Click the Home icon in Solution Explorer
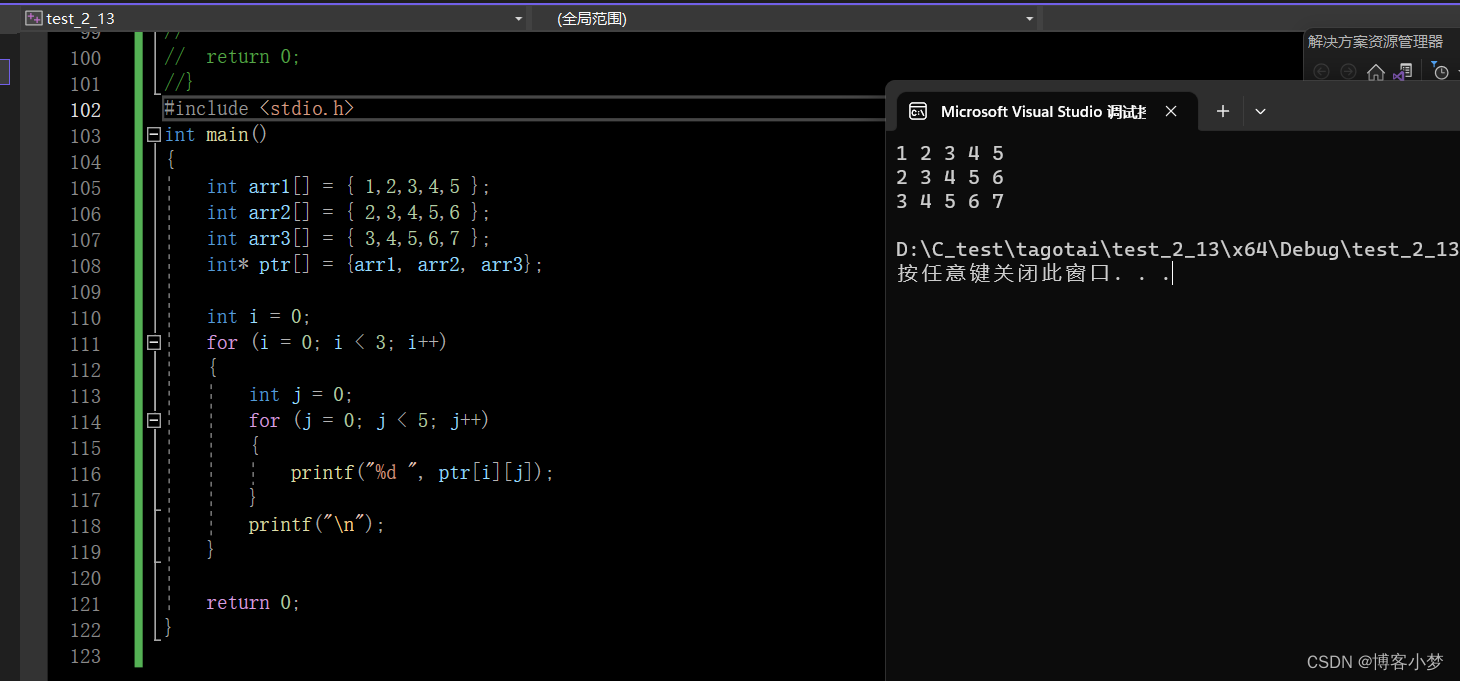The image size is (1460, 681). [1376, 71]
